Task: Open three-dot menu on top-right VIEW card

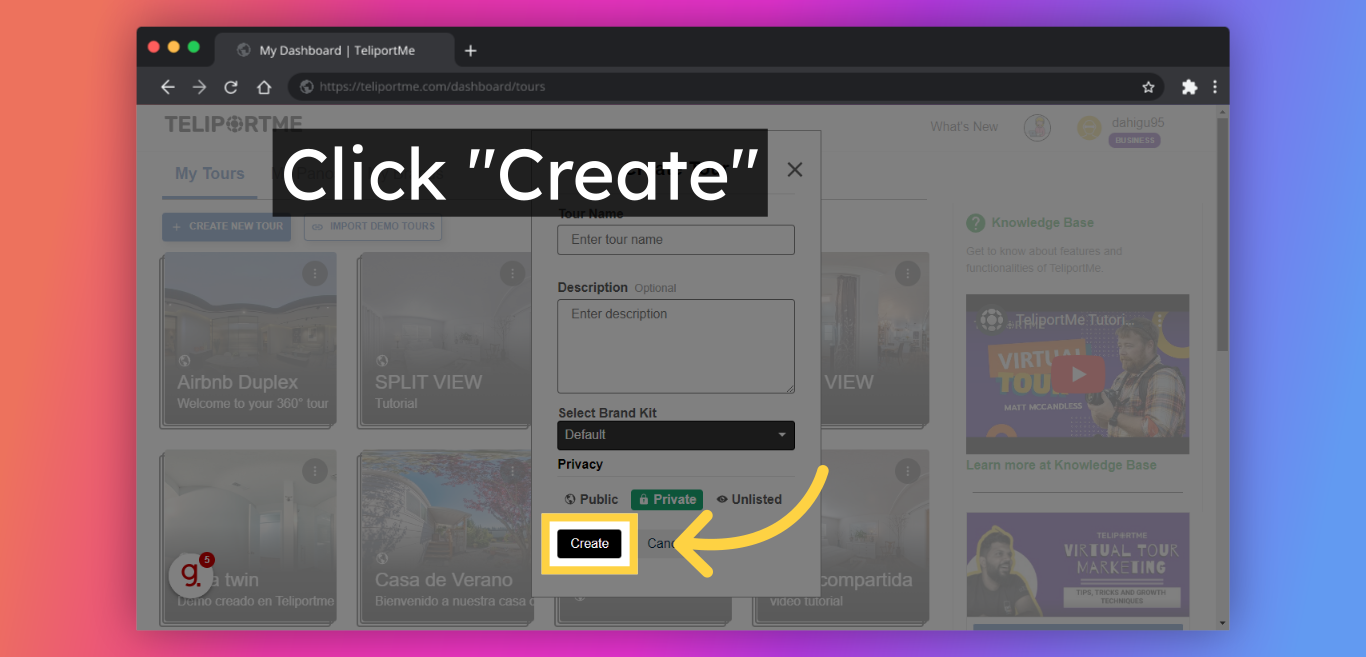Action: [x=907, y=273]
